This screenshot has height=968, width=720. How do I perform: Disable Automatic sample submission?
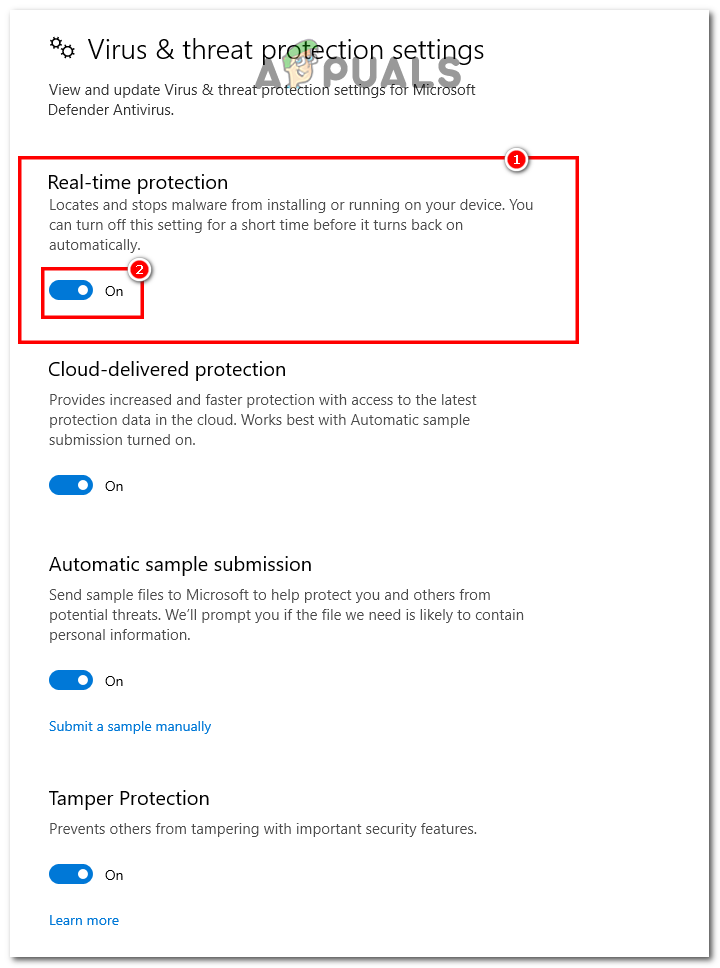(71, 679)
